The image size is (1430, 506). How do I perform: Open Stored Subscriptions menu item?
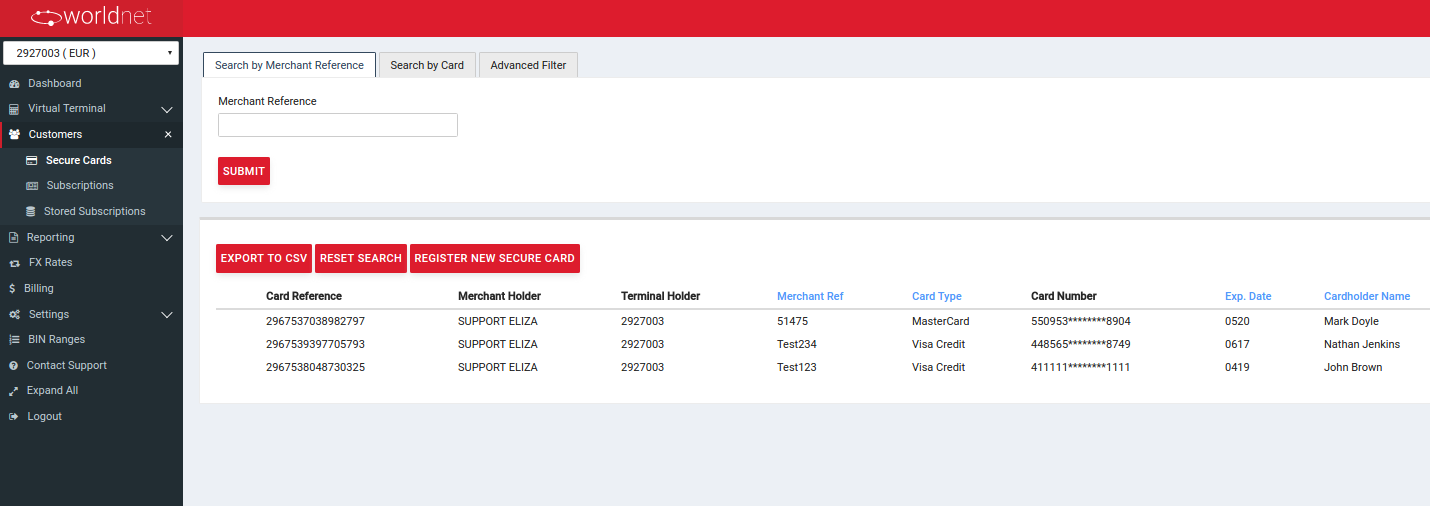(x=95, y=211)
